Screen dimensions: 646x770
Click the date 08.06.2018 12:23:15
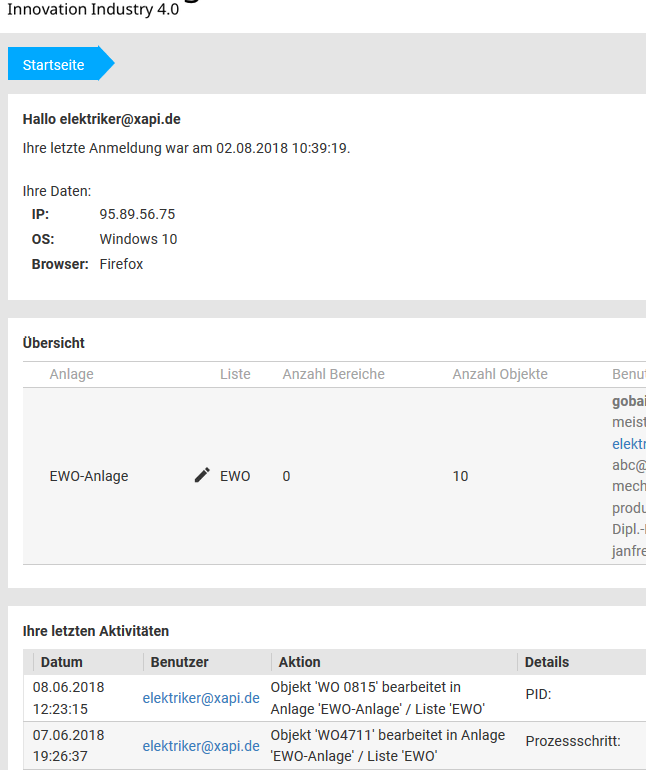(x=69, y=698)
